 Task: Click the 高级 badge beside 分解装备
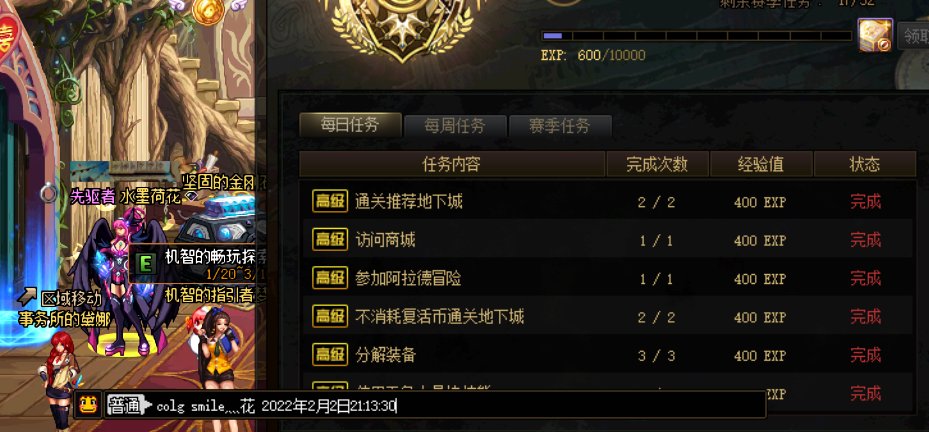330,354
